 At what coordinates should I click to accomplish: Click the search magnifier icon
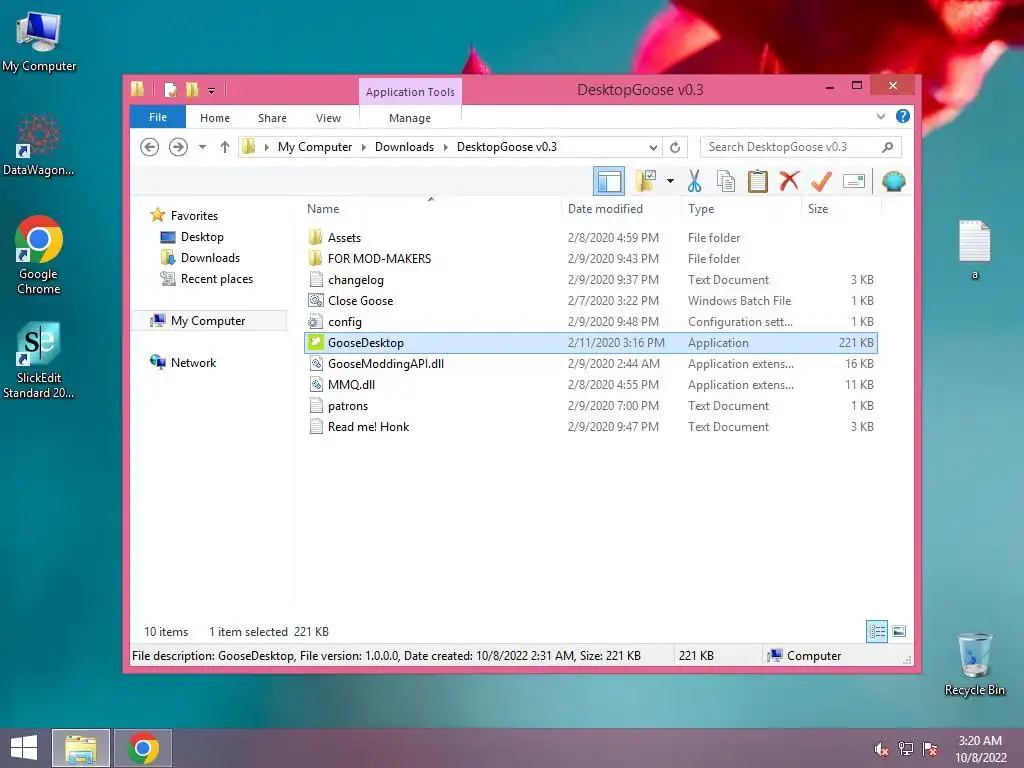coord(888,147)
